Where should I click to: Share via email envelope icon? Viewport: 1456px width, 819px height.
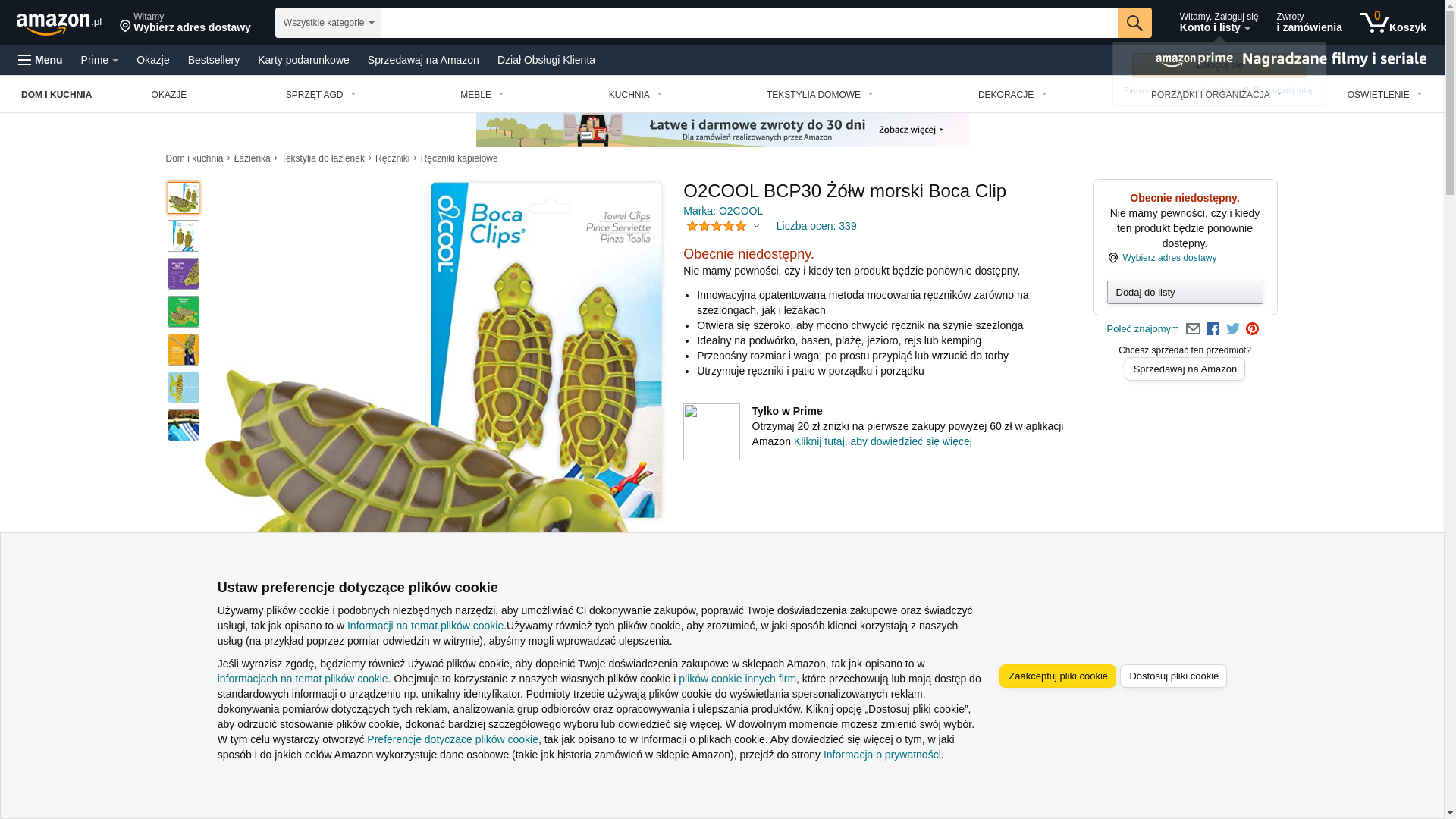tap(1193, 329)
